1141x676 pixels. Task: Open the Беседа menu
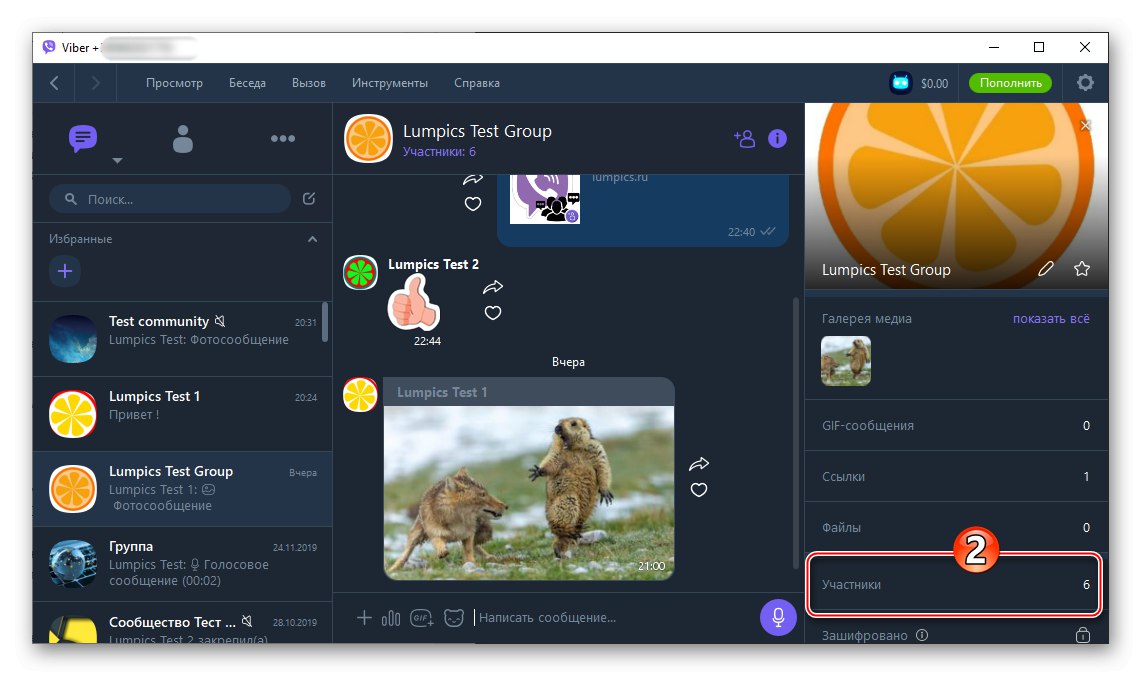pos(247,83)
